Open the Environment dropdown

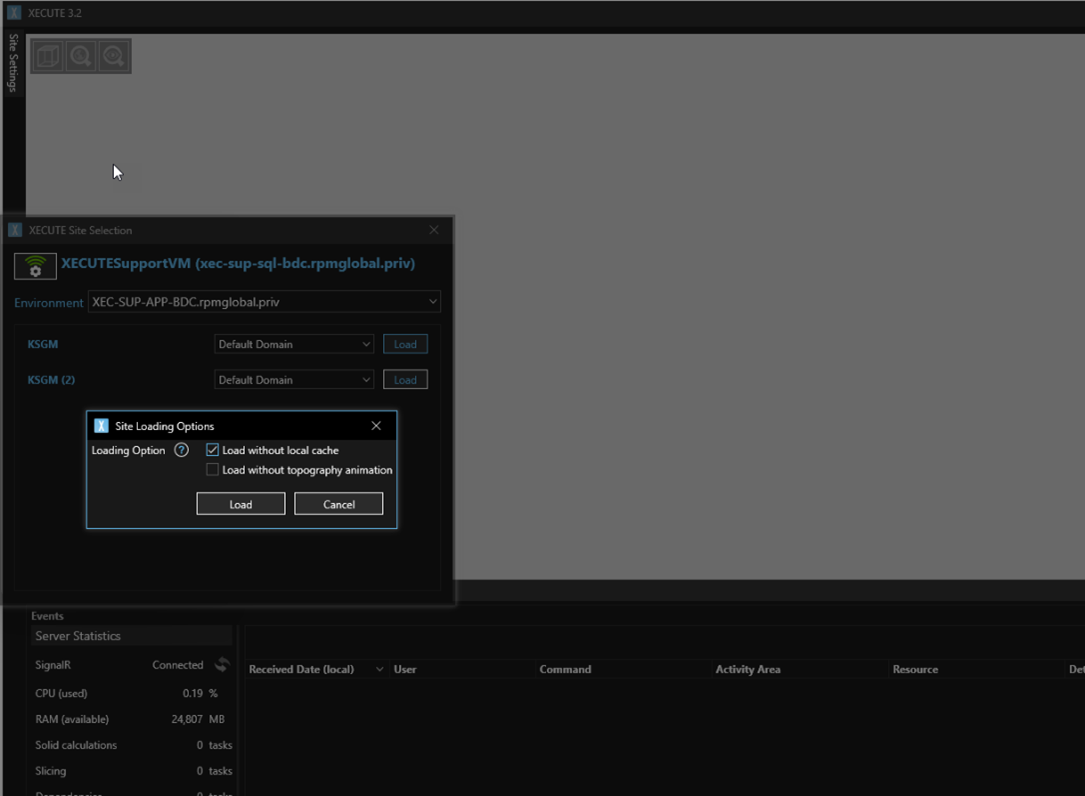coord(264,302)
